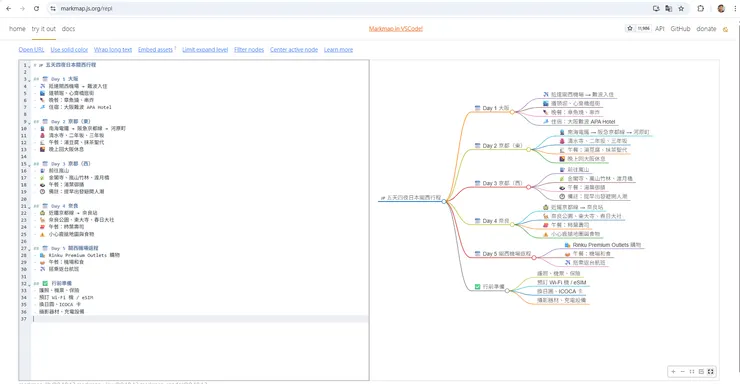Click the Day 2 京都 mindmap node label
This screenshot has width=740, height=384.
pos(499,145)
